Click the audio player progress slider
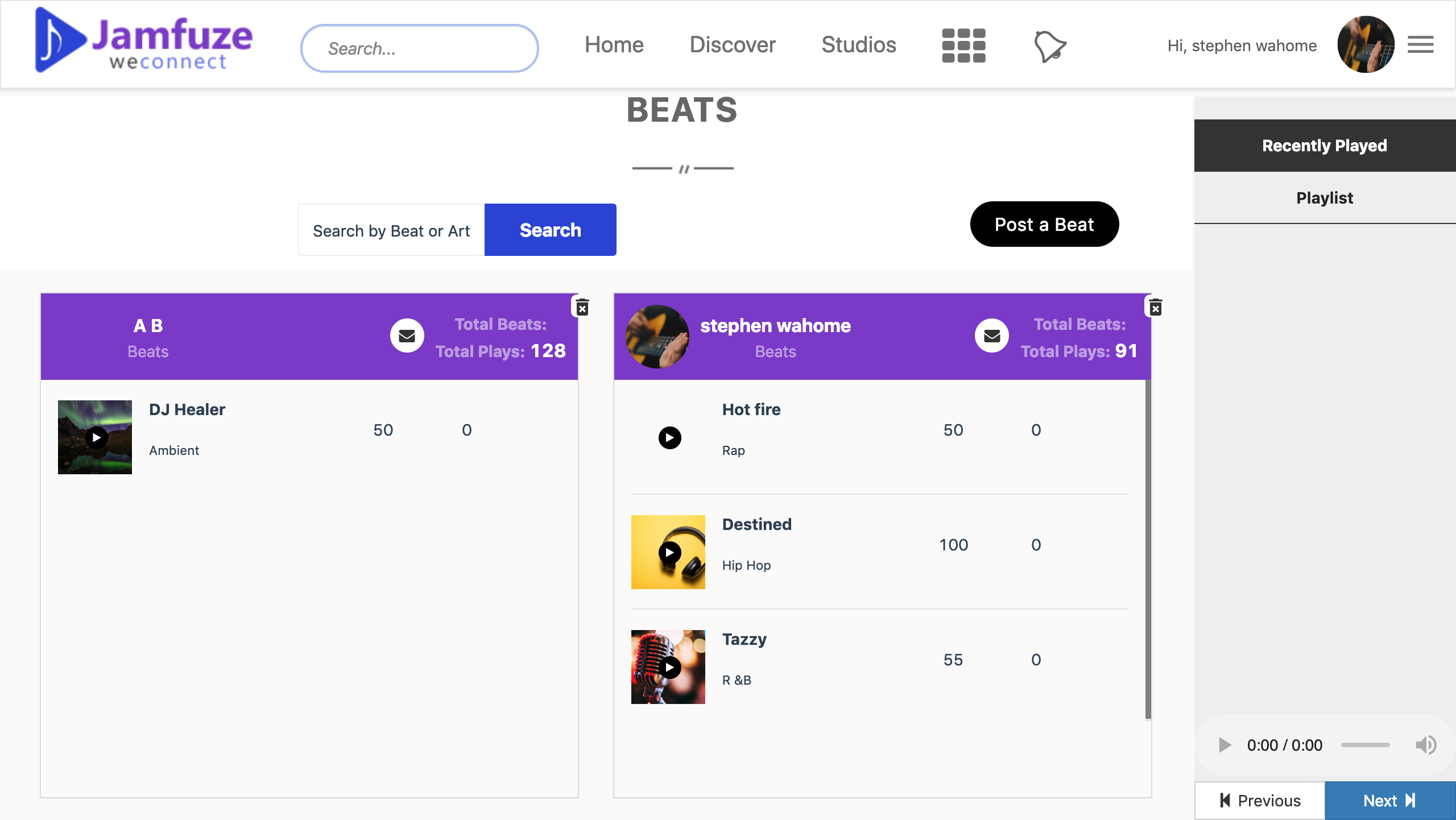Screen dimensions: 1456x820 coord(1365,745)
